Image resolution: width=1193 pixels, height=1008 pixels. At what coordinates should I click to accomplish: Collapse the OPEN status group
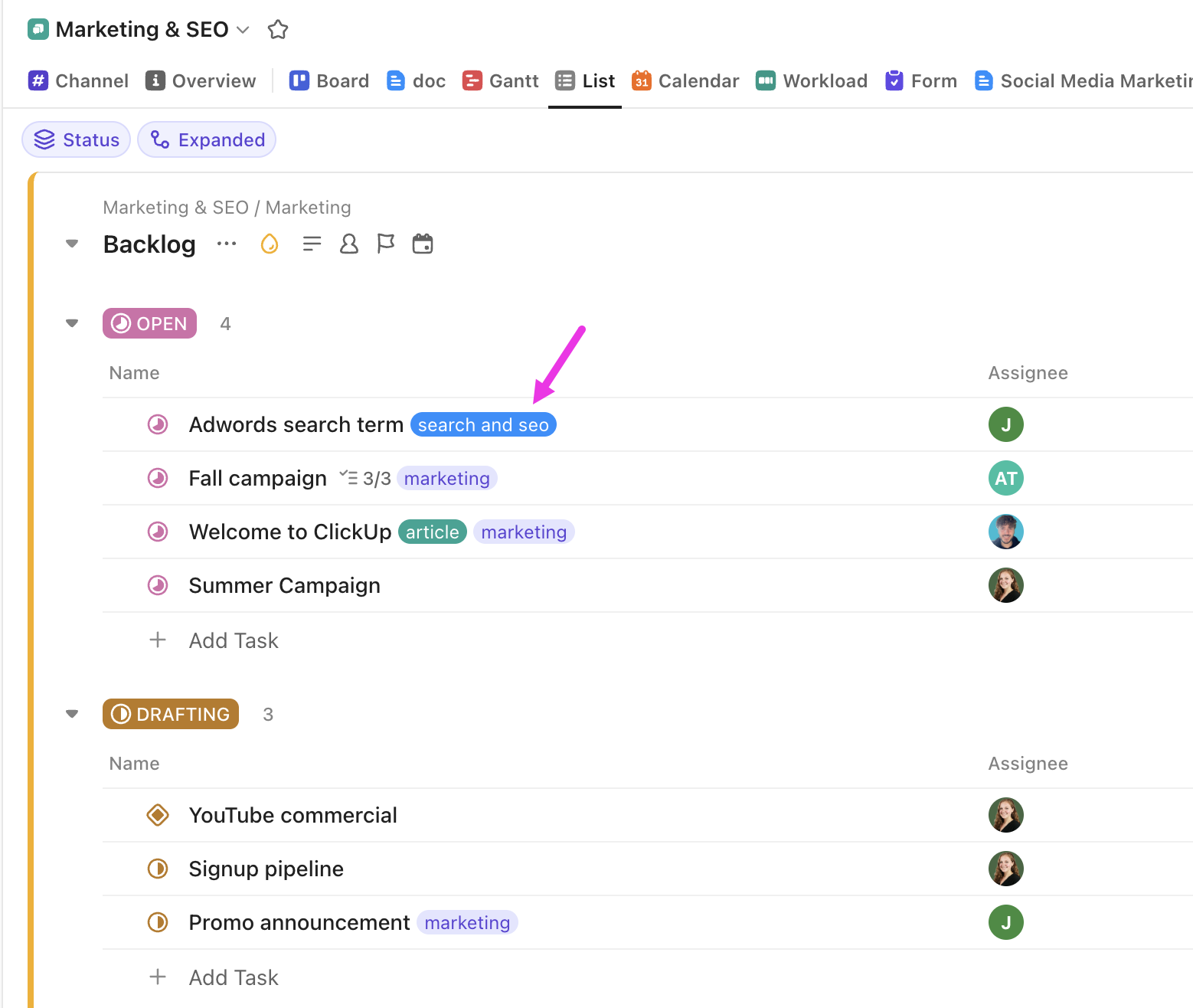(x=71, y=322)
